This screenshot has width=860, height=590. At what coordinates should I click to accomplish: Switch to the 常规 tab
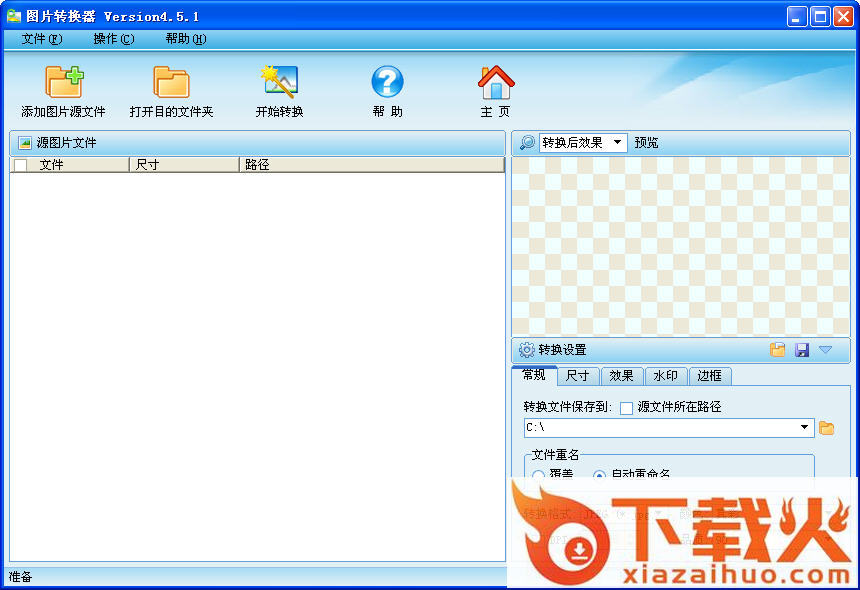[x=534, y=376]
